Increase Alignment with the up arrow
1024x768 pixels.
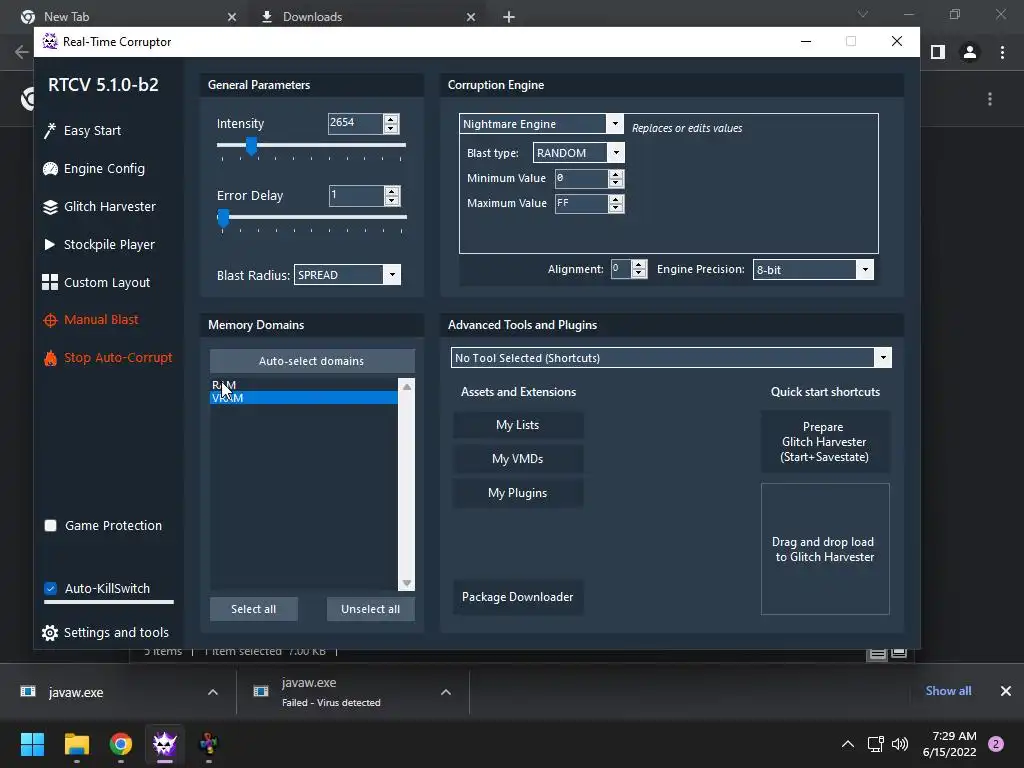tap(639, 264)
